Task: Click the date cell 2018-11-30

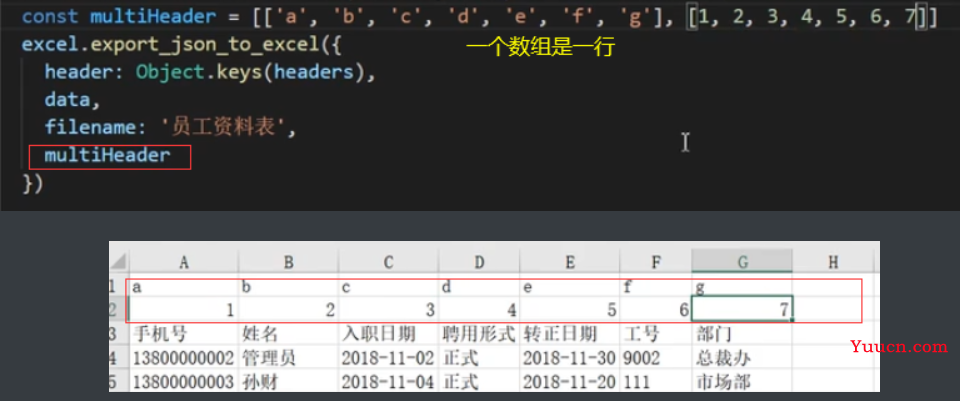Action: (x=569, y=358)
